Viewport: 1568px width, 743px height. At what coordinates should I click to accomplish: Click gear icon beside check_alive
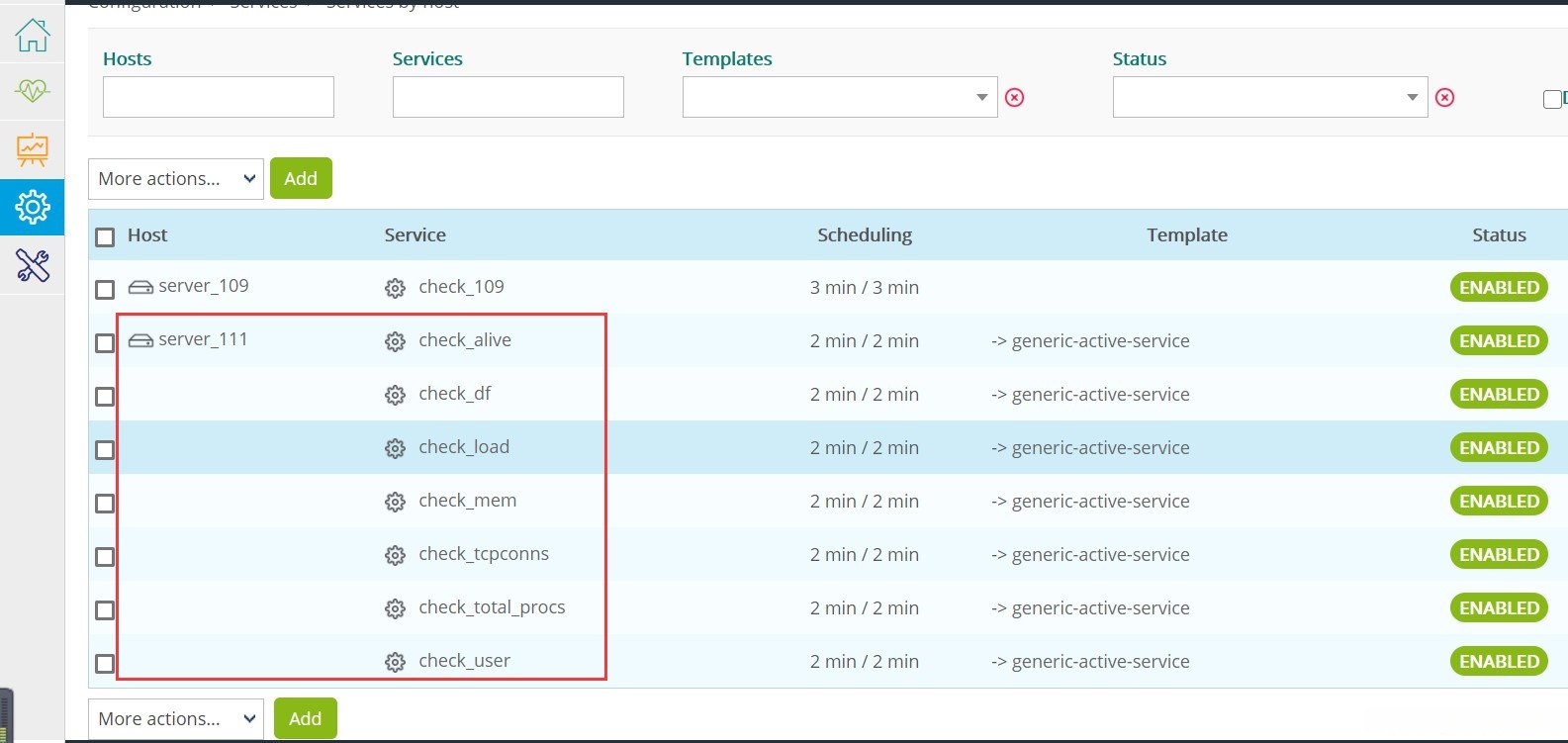point(395,341)
